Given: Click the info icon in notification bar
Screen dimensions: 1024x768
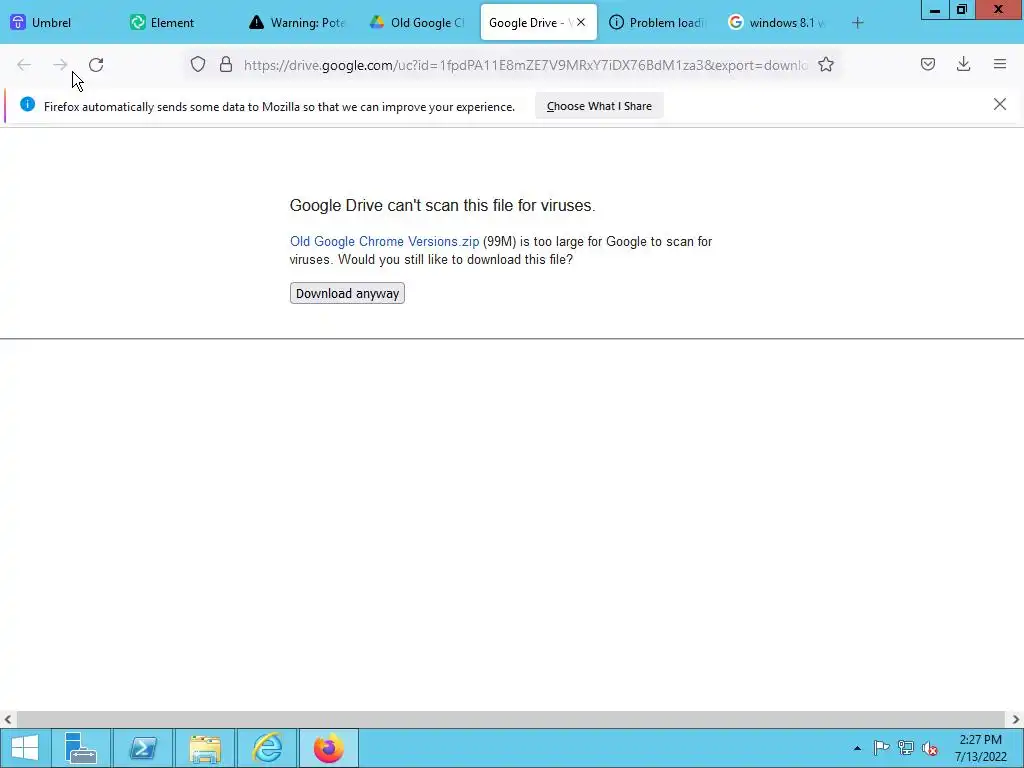Looking at the screenshot, I should (27, 104).
